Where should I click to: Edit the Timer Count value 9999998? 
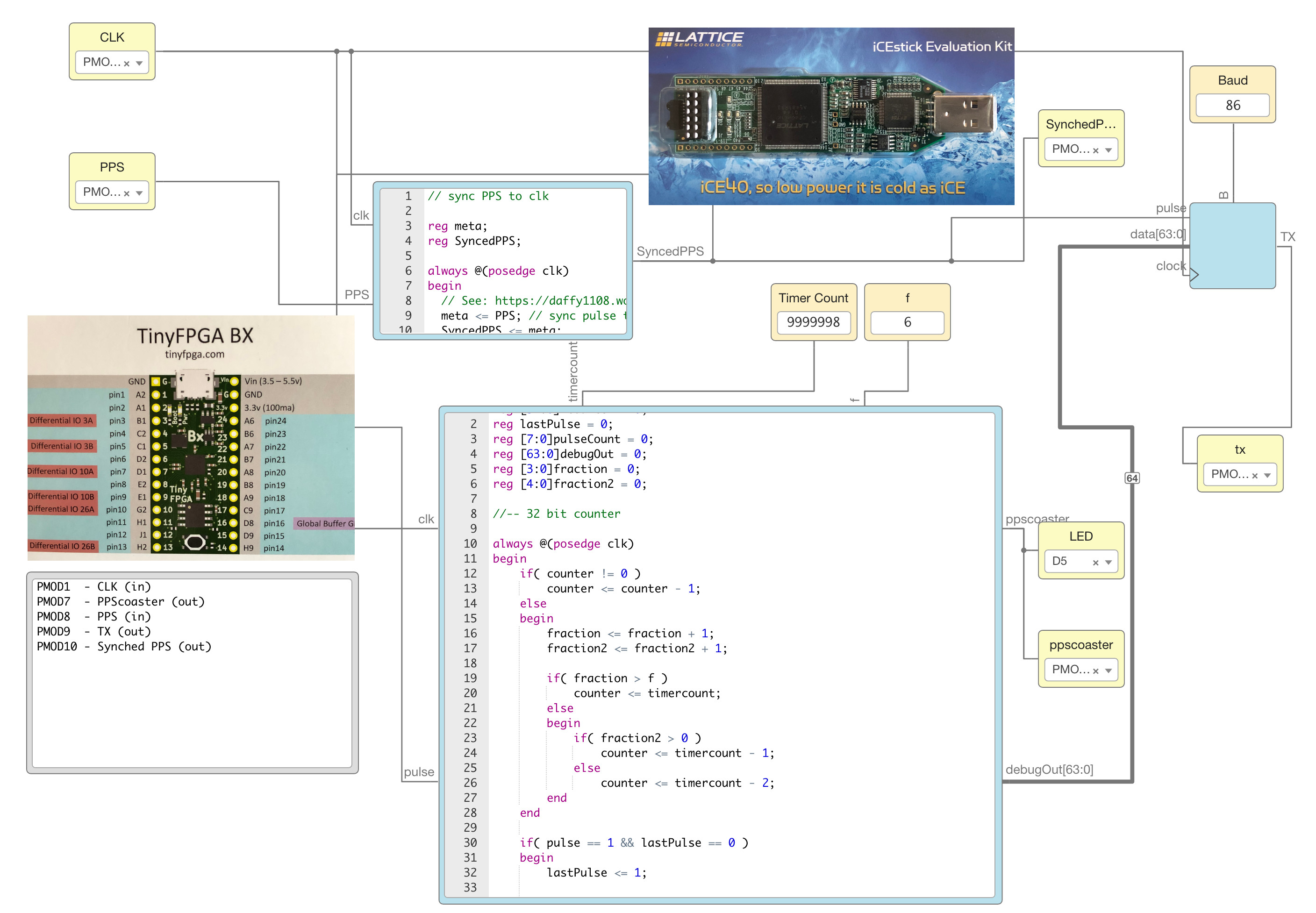coord(813,322)
